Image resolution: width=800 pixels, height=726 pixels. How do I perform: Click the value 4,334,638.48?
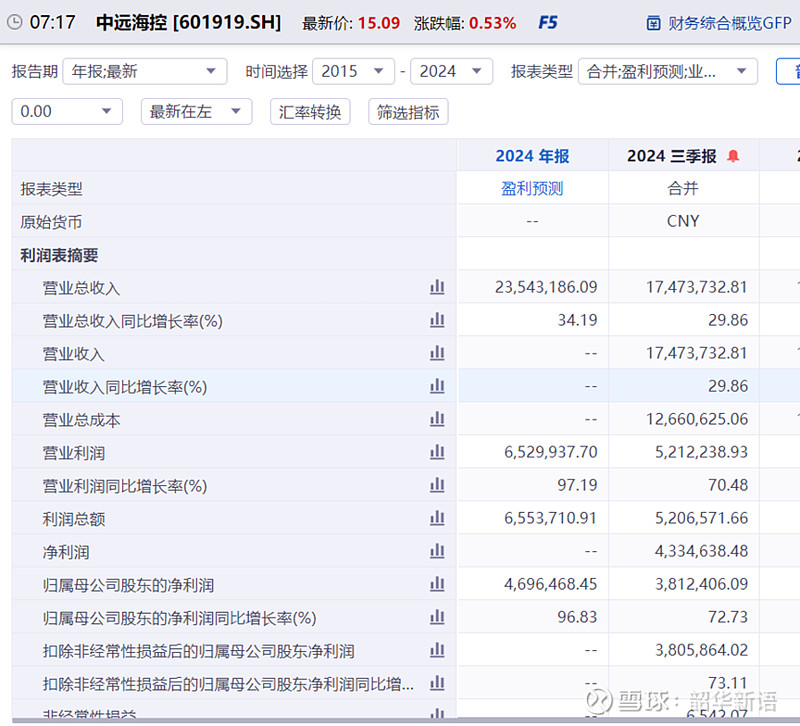701,551
